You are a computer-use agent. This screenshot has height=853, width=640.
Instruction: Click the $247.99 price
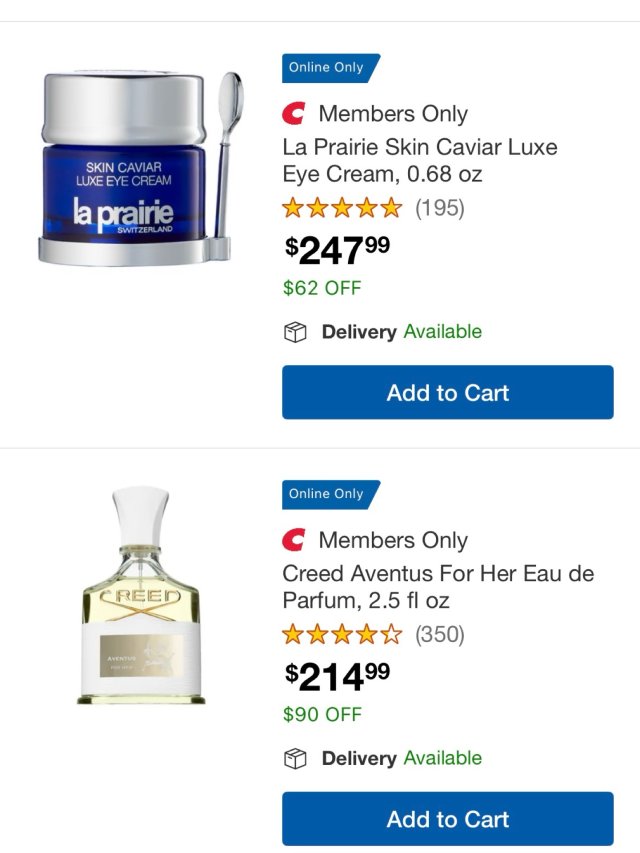[337, 249]
